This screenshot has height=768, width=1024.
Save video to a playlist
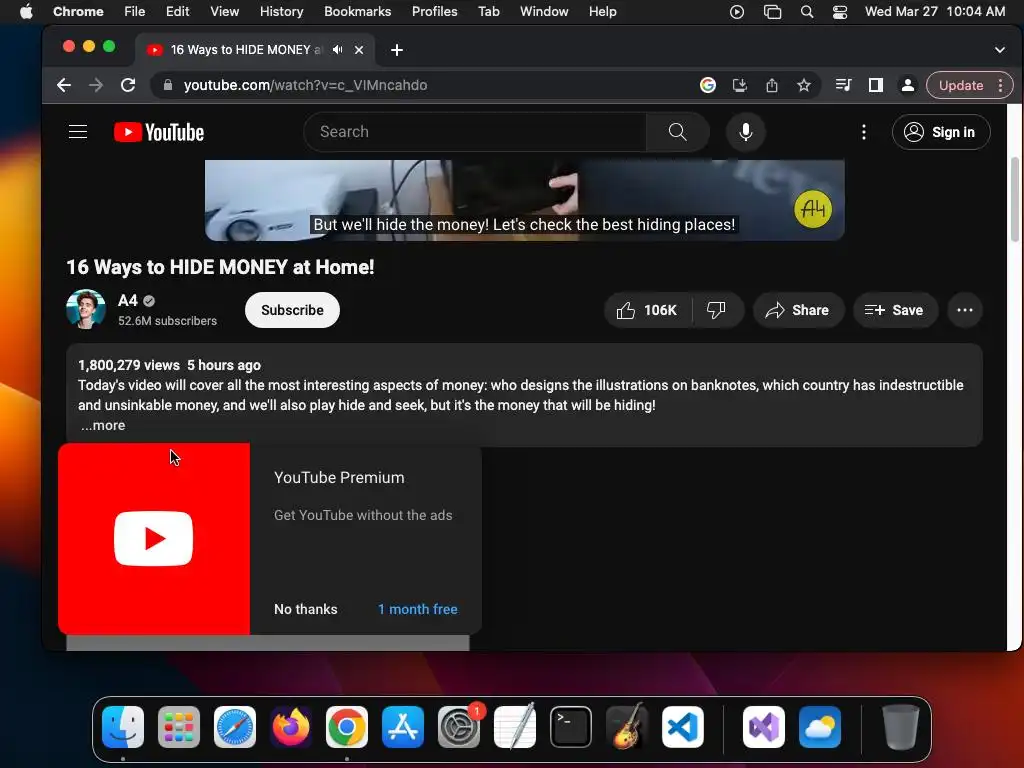pos(895,310)
